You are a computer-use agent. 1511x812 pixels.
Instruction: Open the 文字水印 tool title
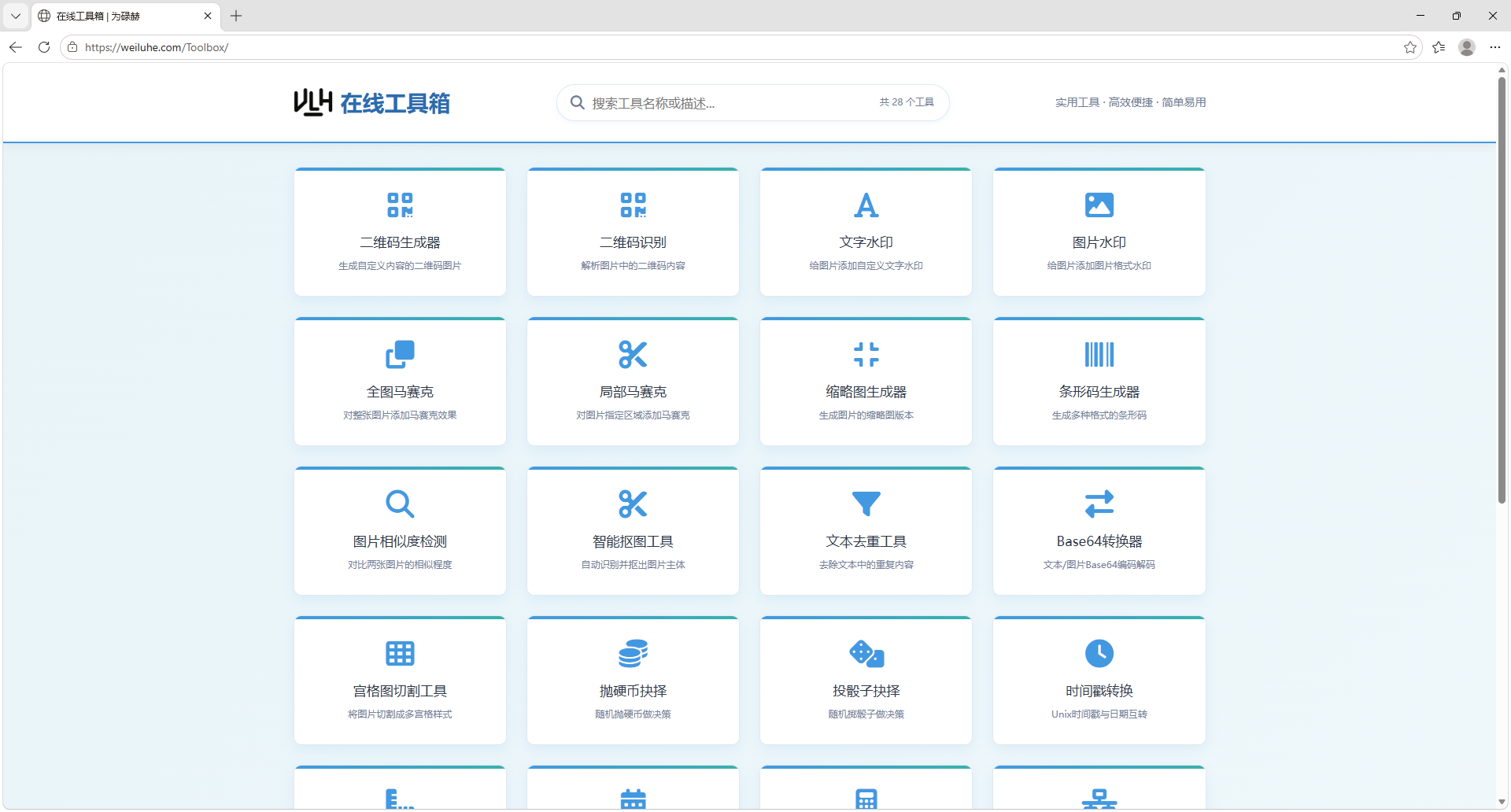866,242
